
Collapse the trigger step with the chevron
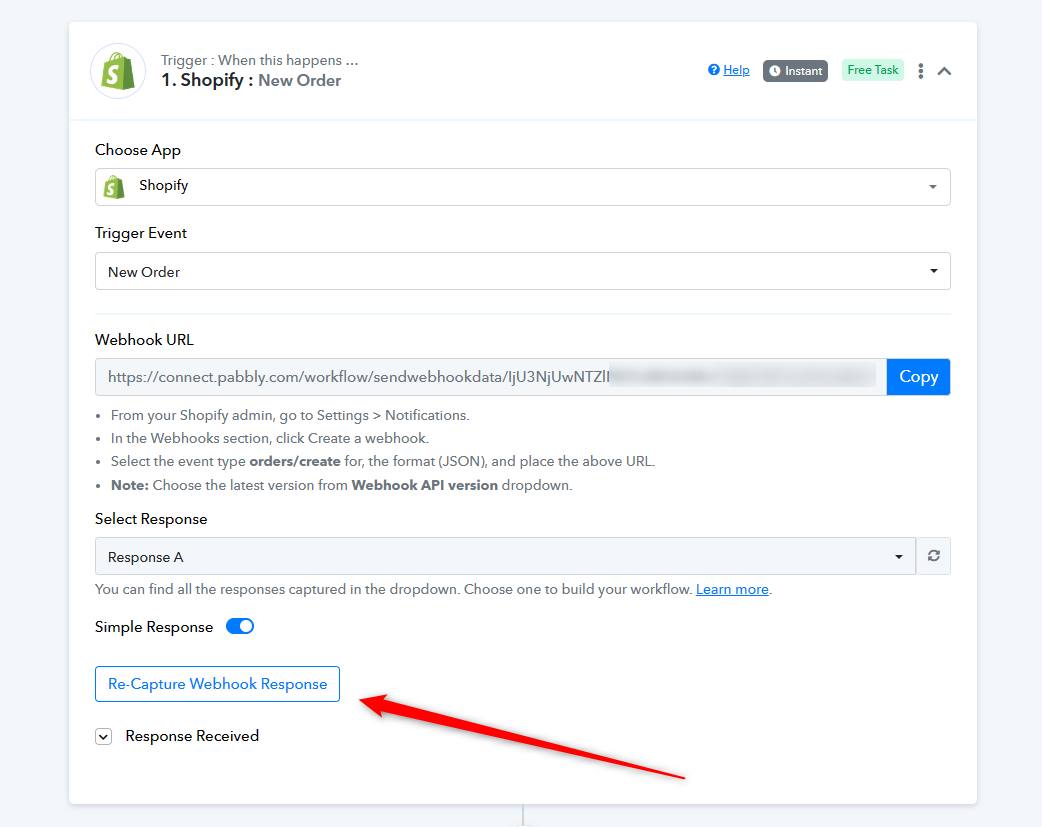point(944,71)
